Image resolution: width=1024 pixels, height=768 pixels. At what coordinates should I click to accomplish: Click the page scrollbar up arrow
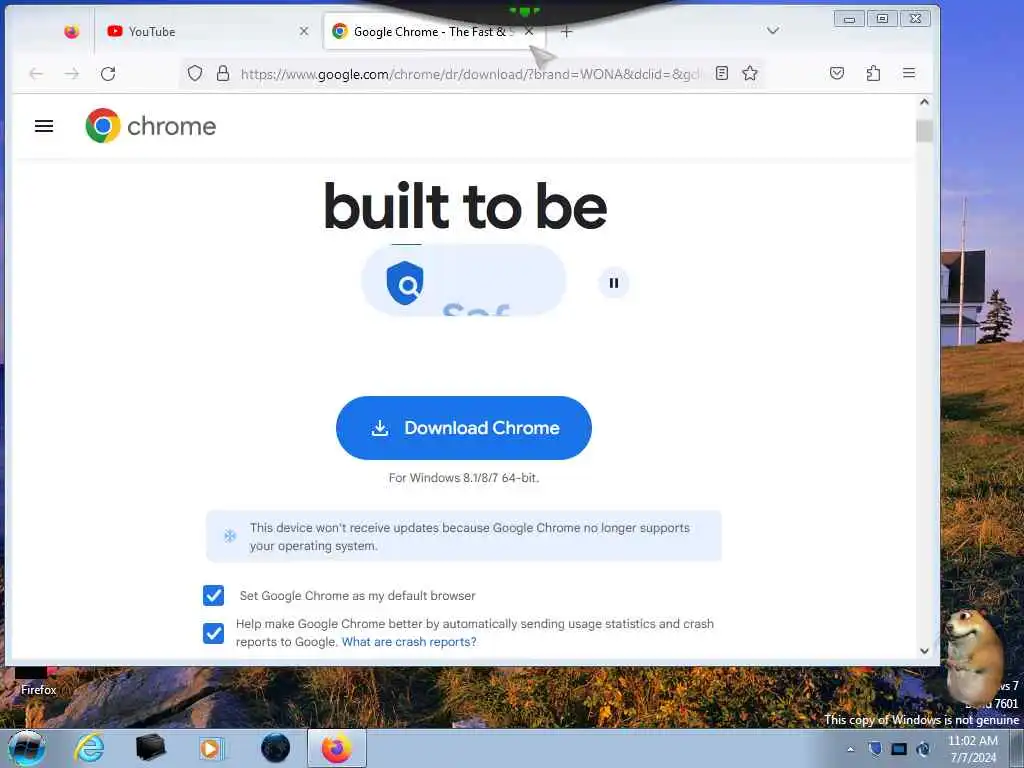(x=924, y=102)
